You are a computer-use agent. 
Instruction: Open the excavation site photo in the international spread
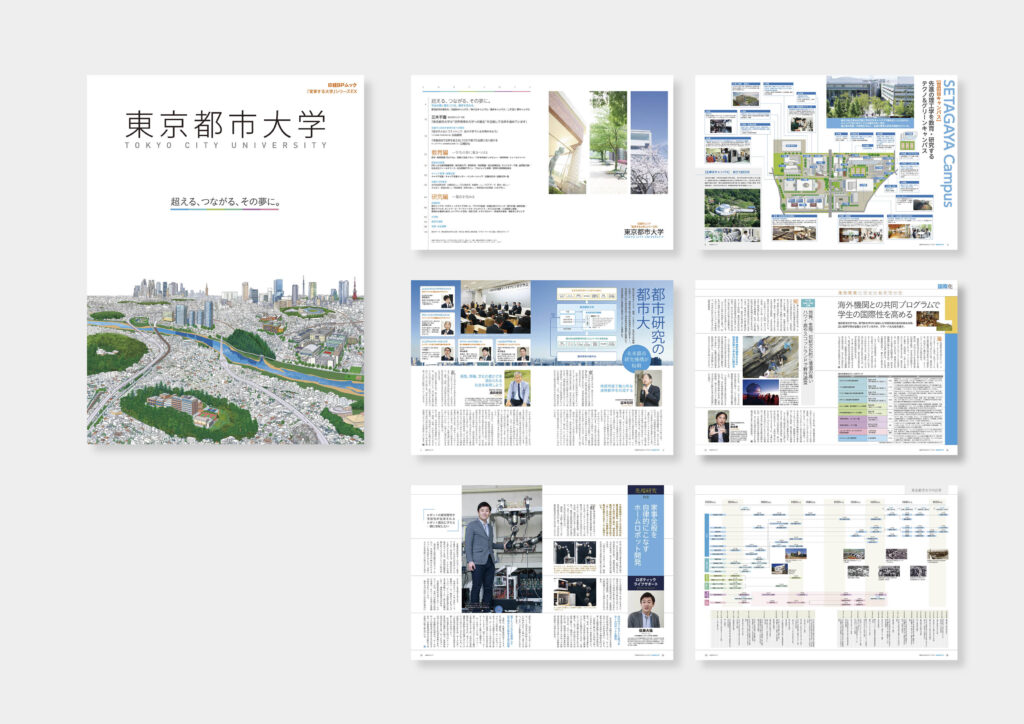coord(771,356)
